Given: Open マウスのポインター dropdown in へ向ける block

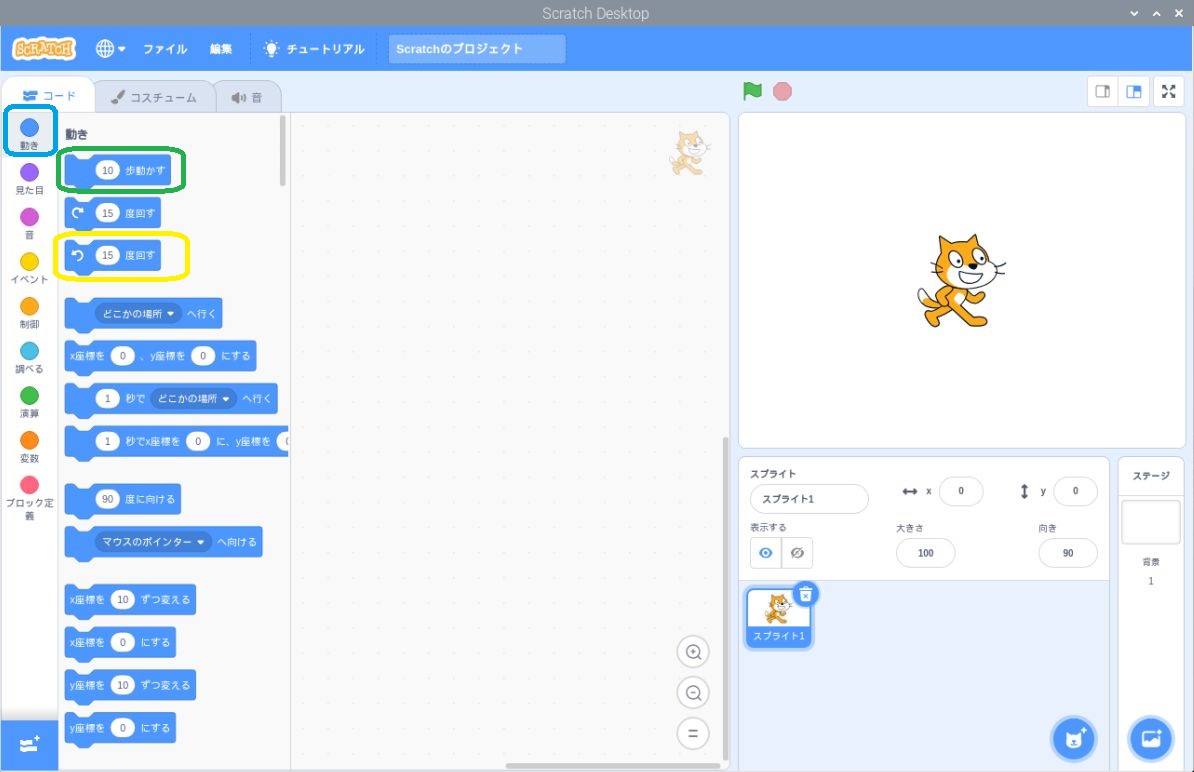Looking at the screenshot, I should (153, 542).
